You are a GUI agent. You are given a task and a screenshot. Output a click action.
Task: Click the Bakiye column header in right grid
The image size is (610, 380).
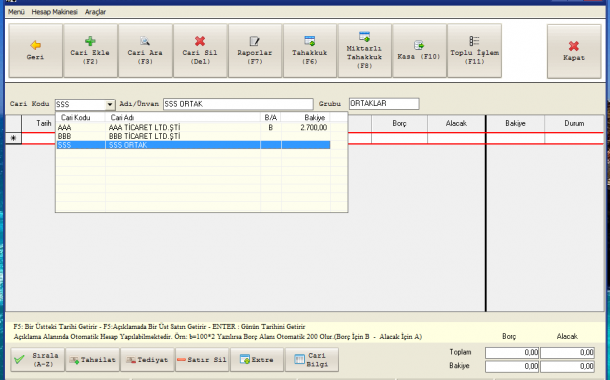515,124
